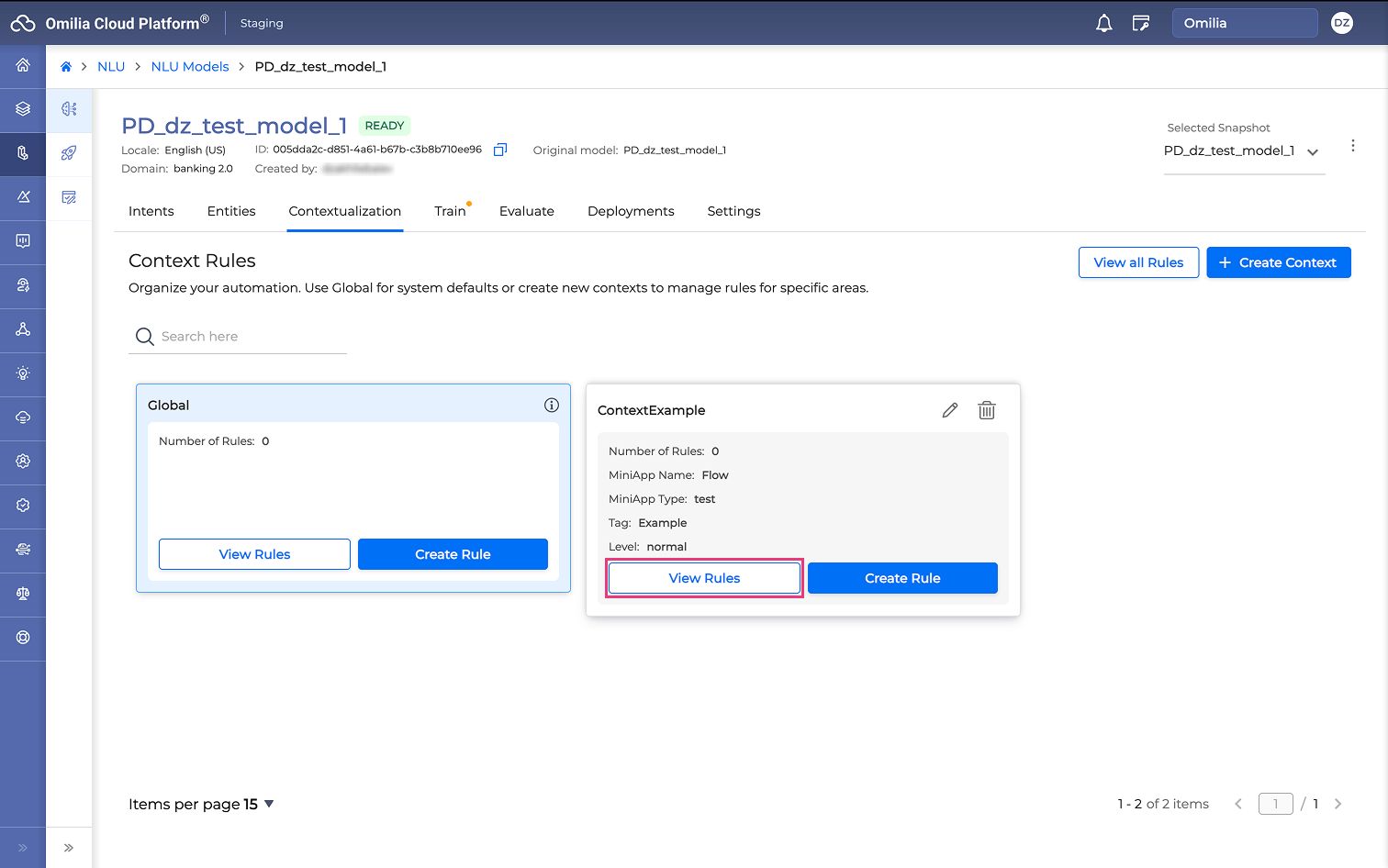Click the Create Context button
Viewport: 1388px width, 868px height.
(x=1278, y=262)
